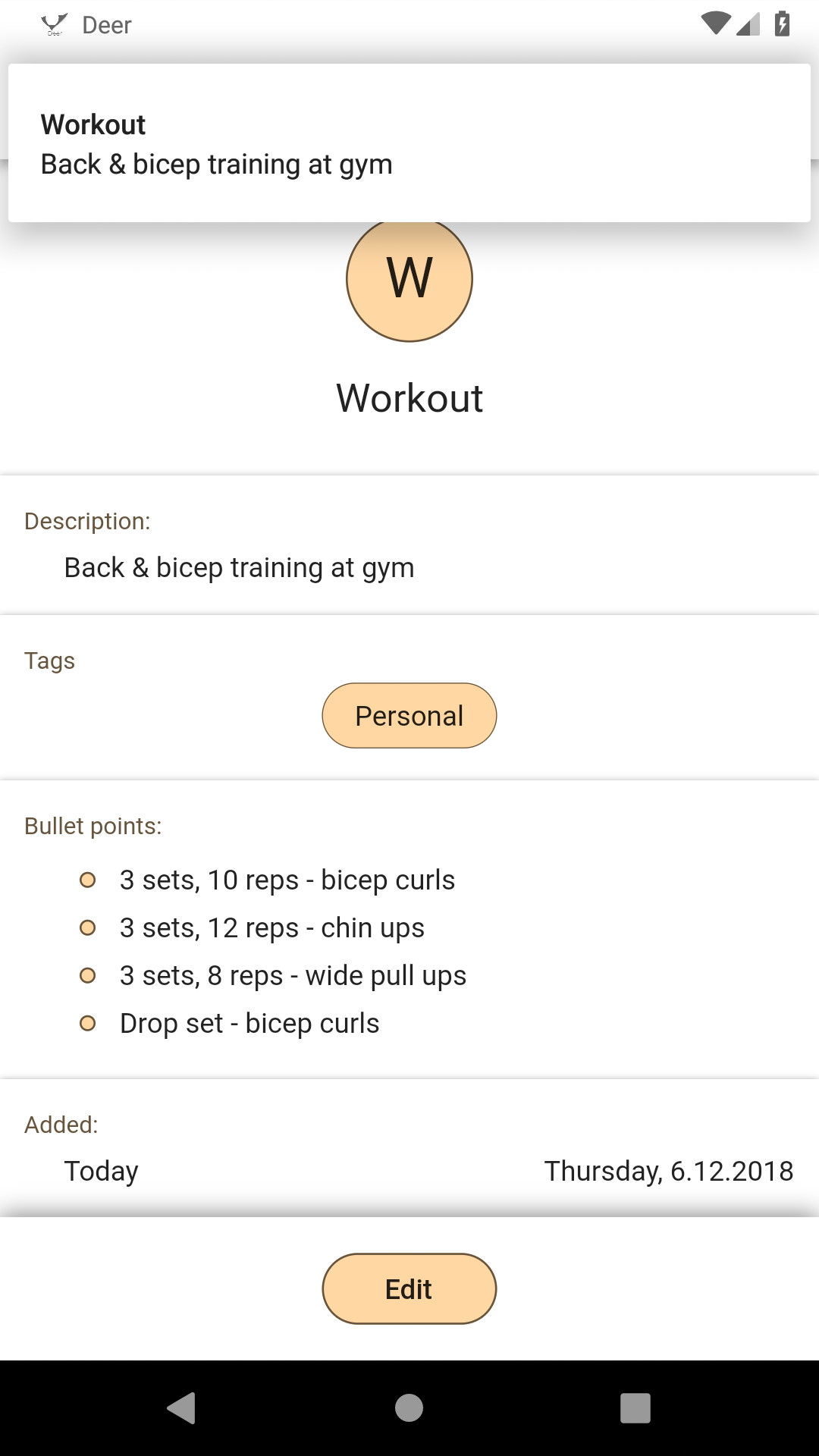Tap the date Thursday, 6.12.2018

point(669,1171)
